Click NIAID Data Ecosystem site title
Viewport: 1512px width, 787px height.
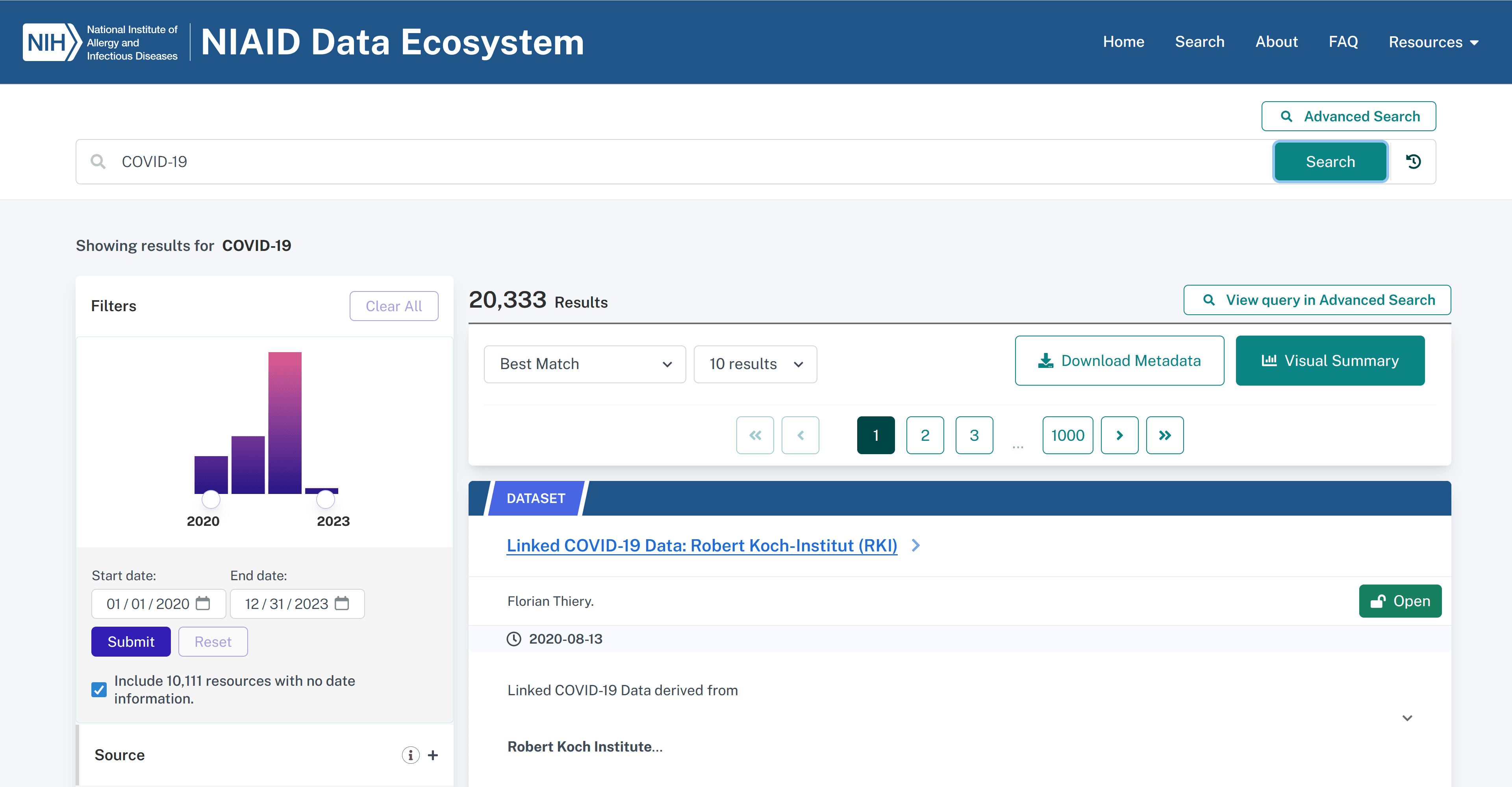click(x=392, y=42)
